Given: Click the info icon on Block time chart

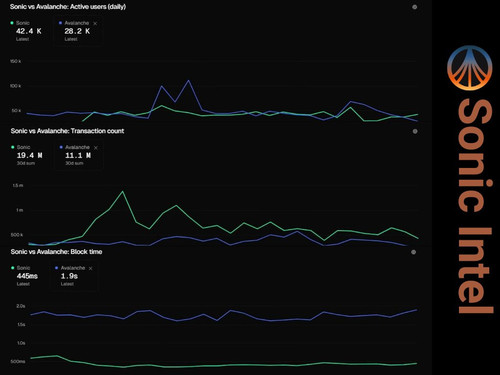Looking at the screenshot, I should (414, 252).
